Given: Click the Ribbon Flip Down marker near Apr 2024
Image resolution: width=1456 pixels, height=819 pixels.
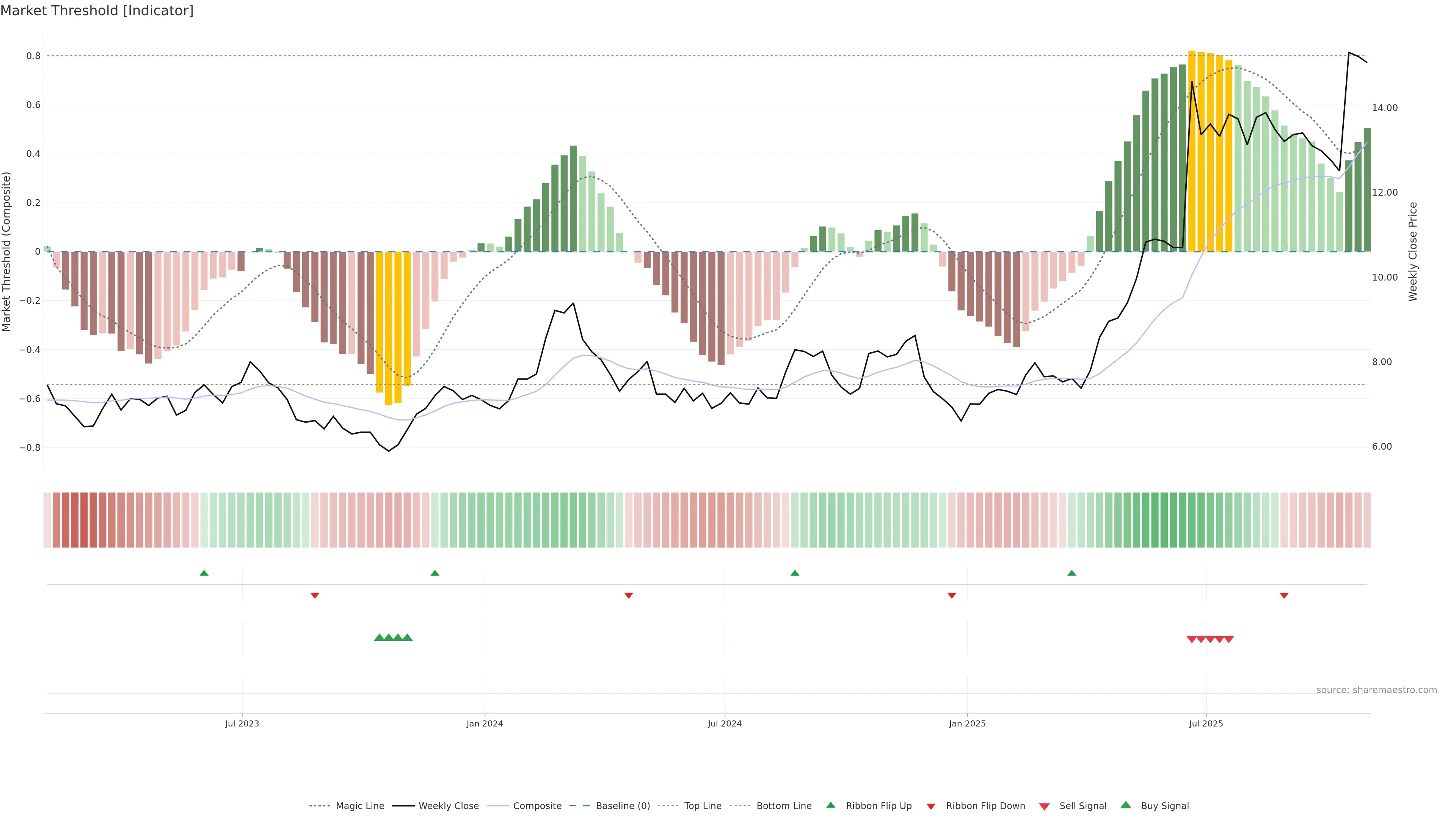Looking at the screenshot, I should [629, 595].
